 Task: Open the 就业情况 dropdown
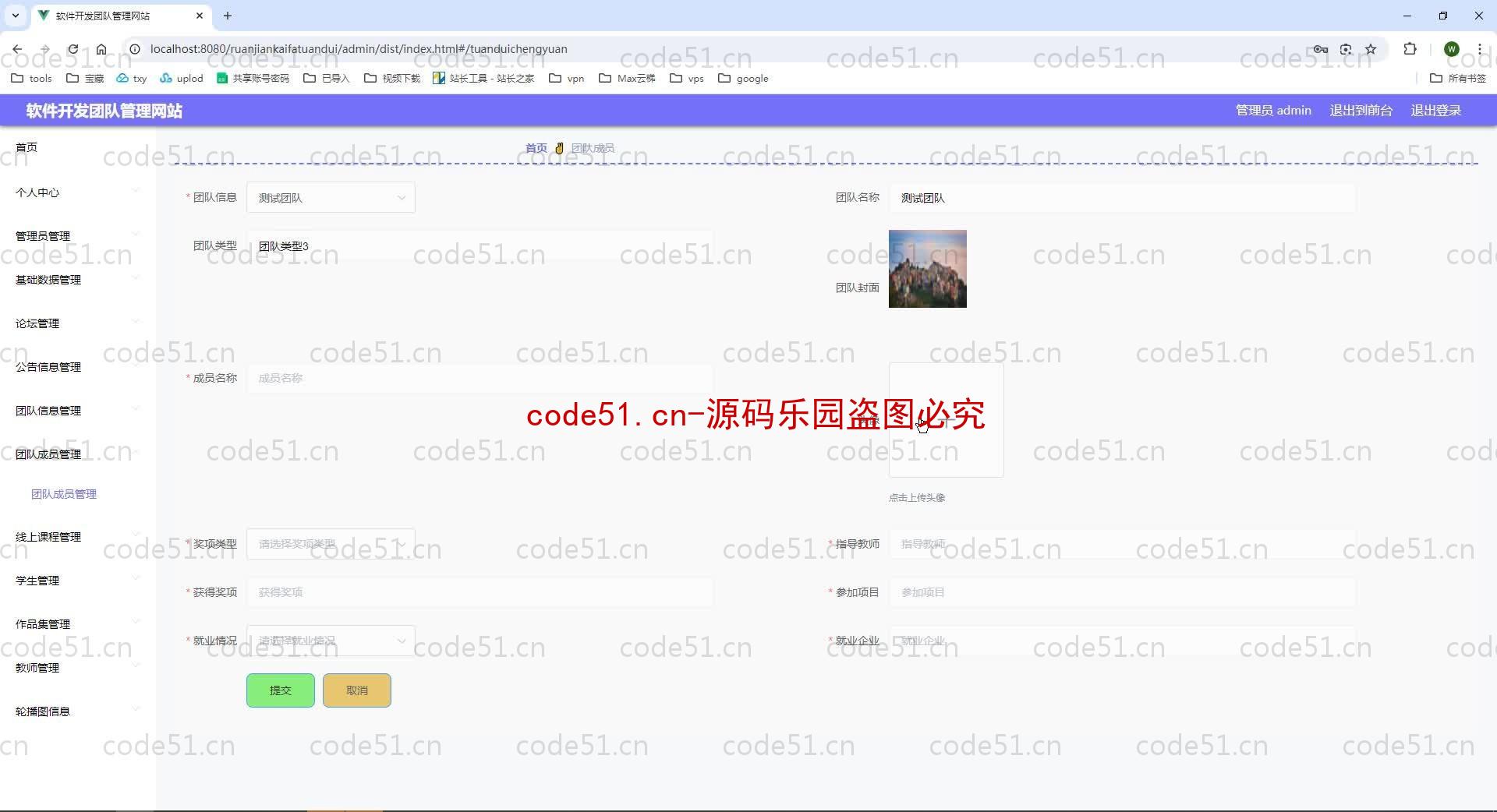[x=331, y=641]
